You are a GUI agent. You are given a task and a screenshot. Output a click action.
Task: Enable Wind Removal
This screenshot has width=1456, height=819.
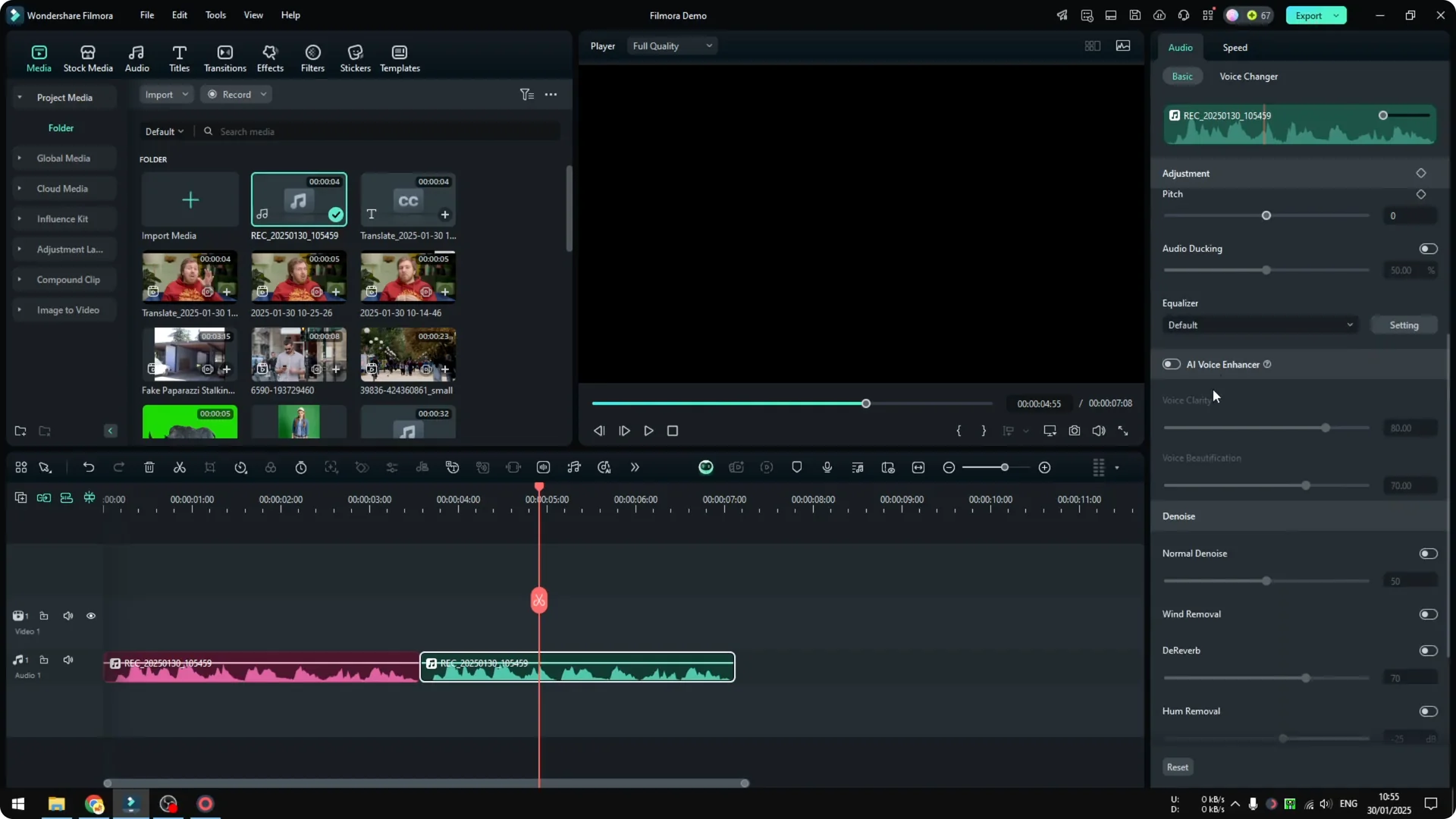point(1427,614)
